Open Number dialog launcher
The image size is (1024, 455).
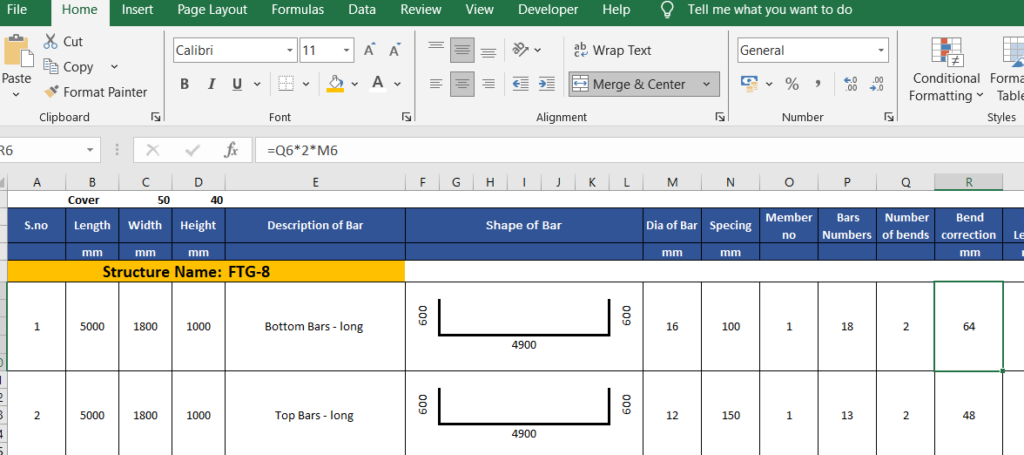(x=889, y=117)
